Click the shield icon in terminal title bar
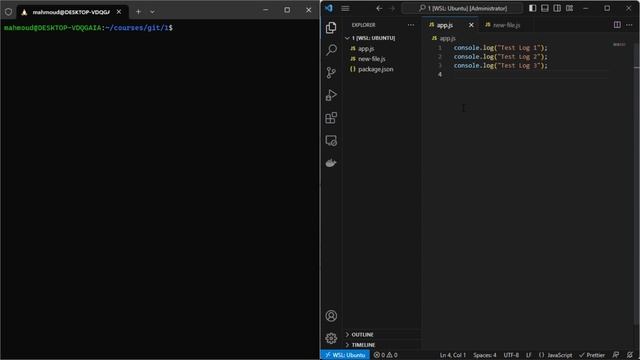The image size is (640, 360). click(x=9, y=12)
